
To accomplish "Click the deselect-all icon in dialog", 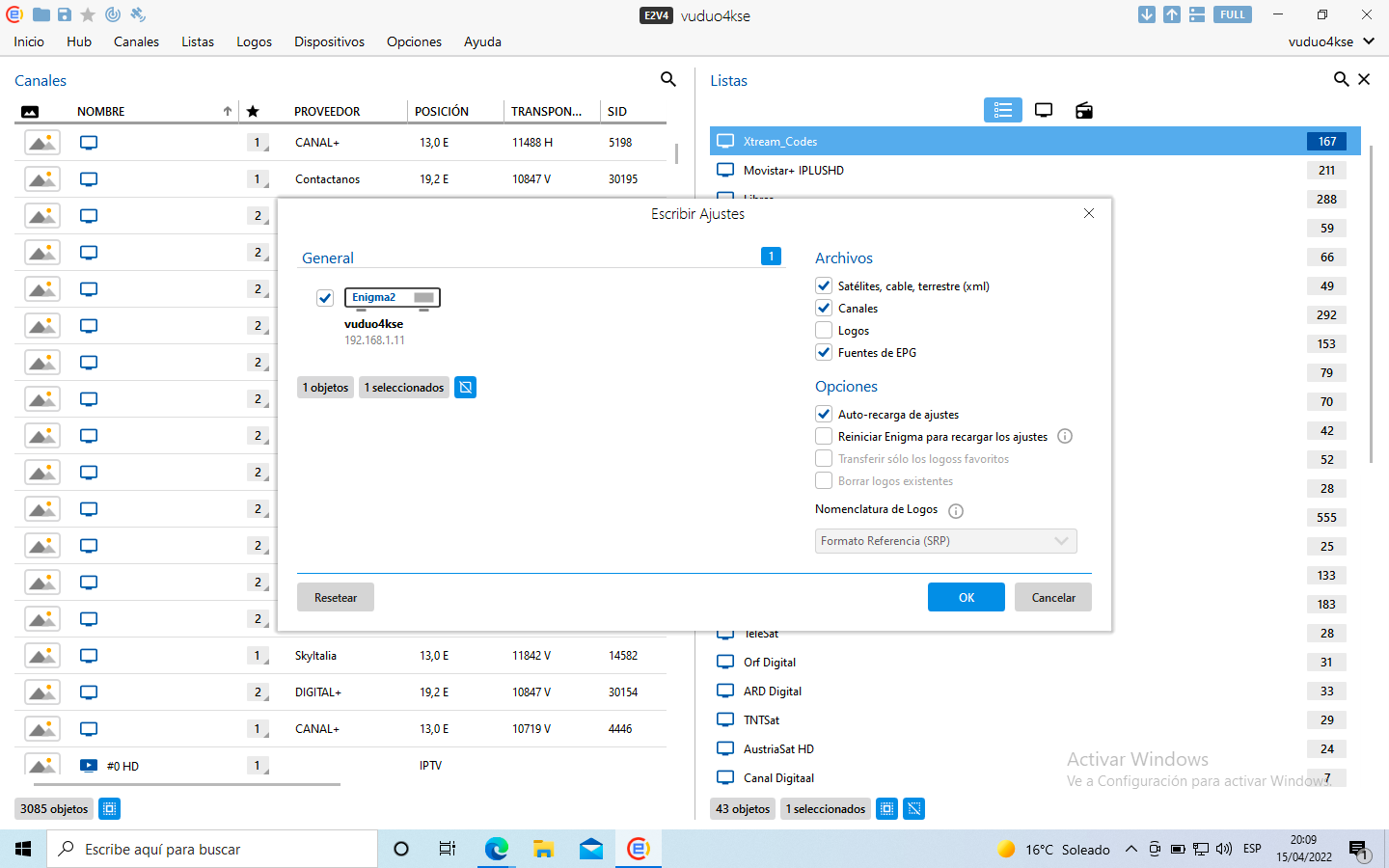I will click(465, 388).
